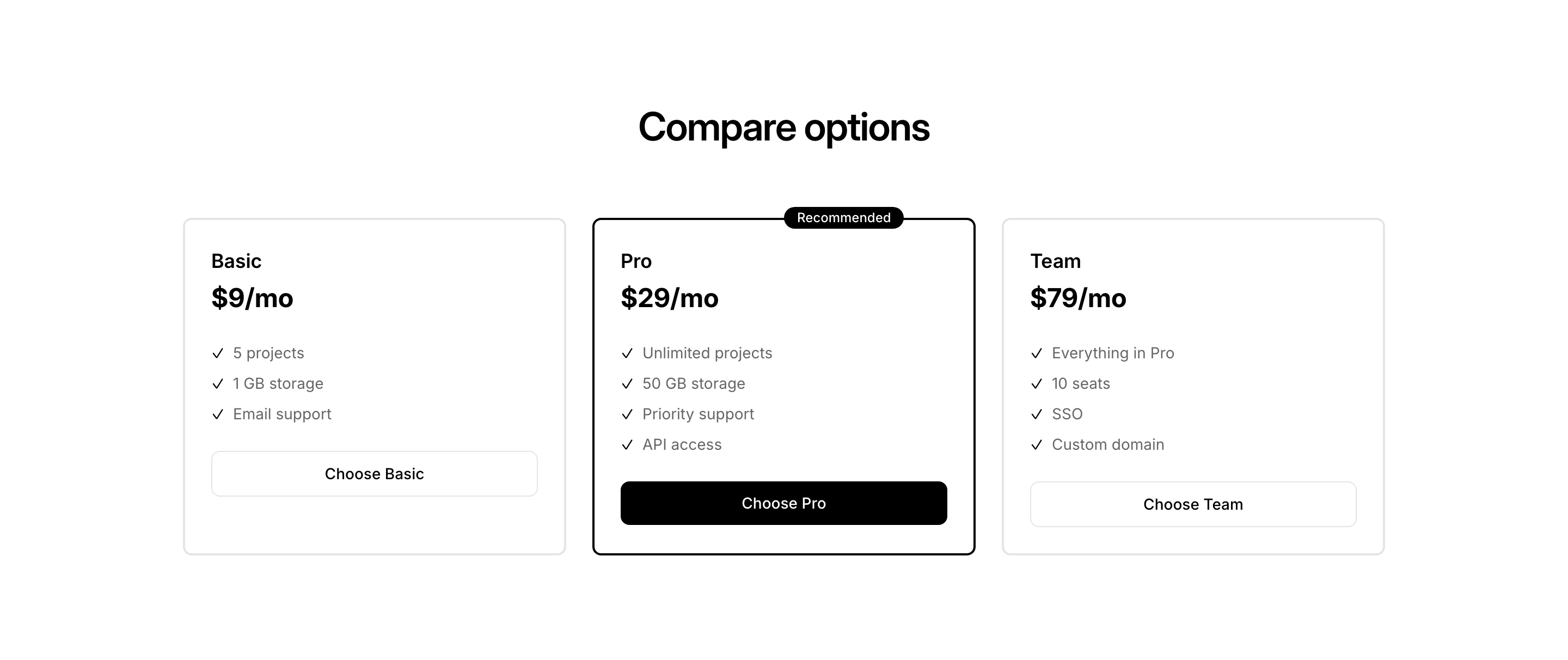
Task: Click the Choose Basic button
Action: [373, 474]
